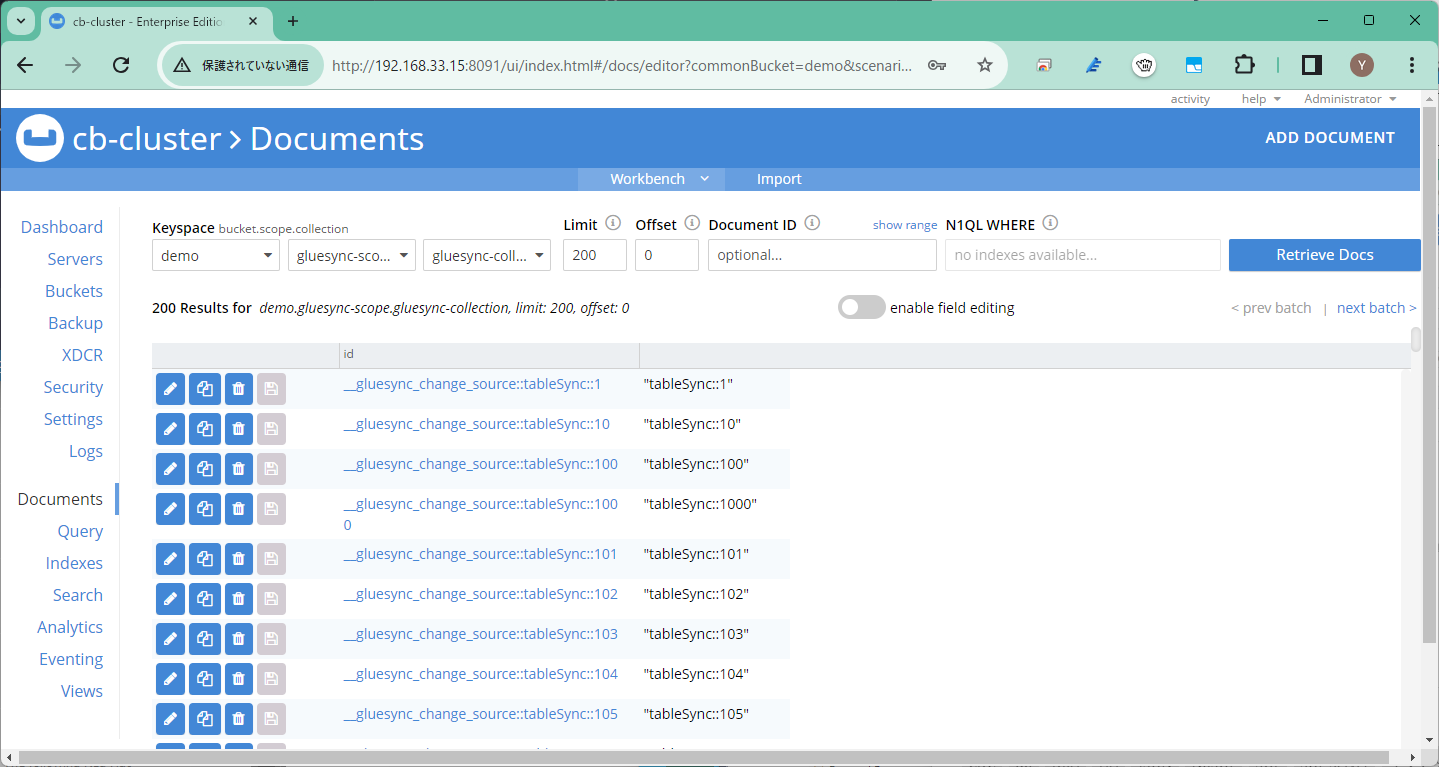Go to Query in sidebar
Screen dimensions: 1439x767
(x=80, y=531)
